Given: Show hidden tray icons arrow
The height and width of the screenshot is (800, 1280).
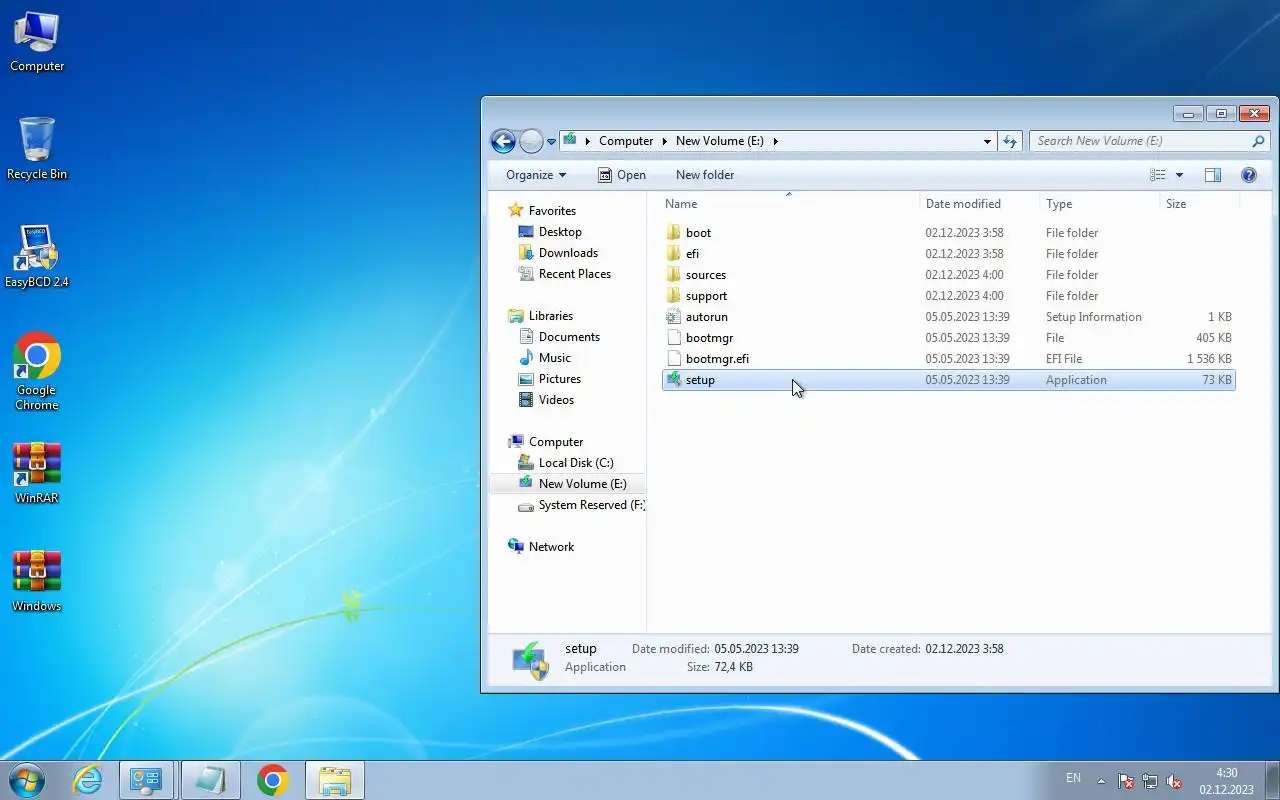Looking at the screenshot, I should [x=1102, y=781].
